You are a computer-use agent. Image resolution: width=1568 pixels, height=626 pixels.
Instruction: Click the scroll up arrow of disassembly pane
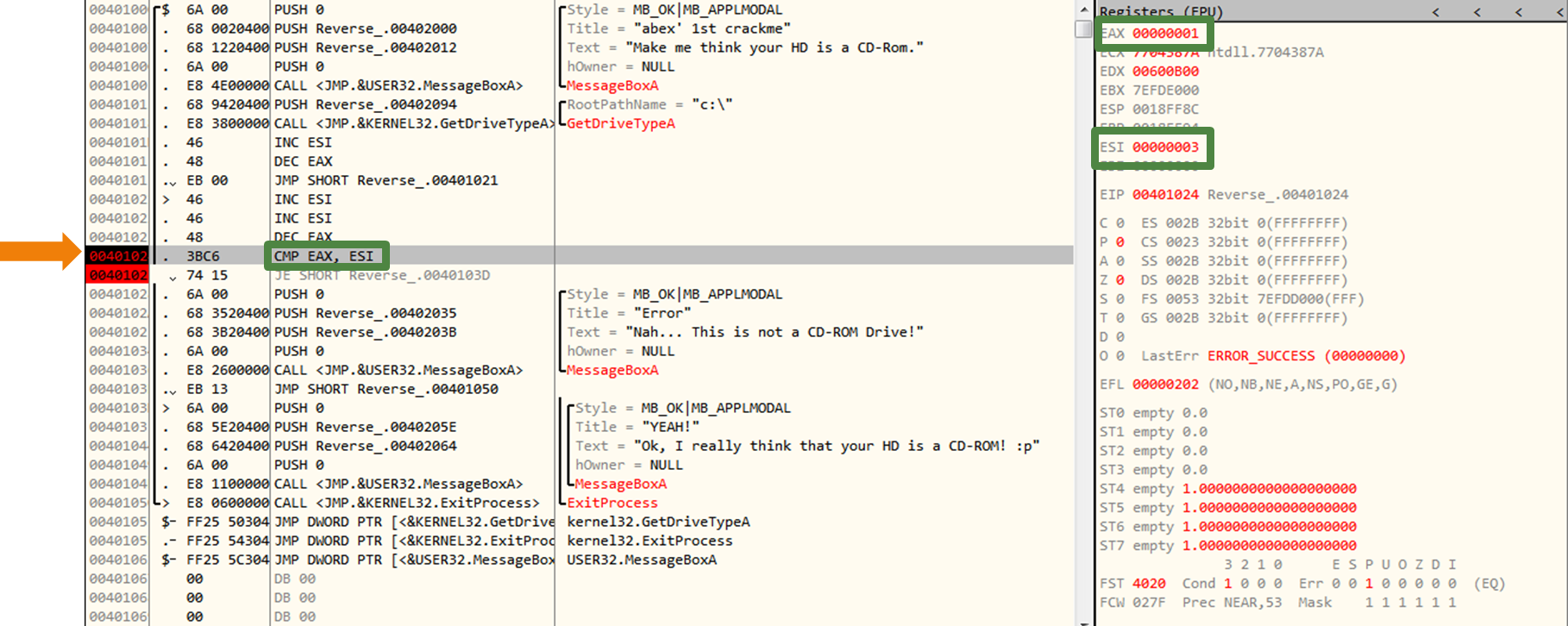1083,9
